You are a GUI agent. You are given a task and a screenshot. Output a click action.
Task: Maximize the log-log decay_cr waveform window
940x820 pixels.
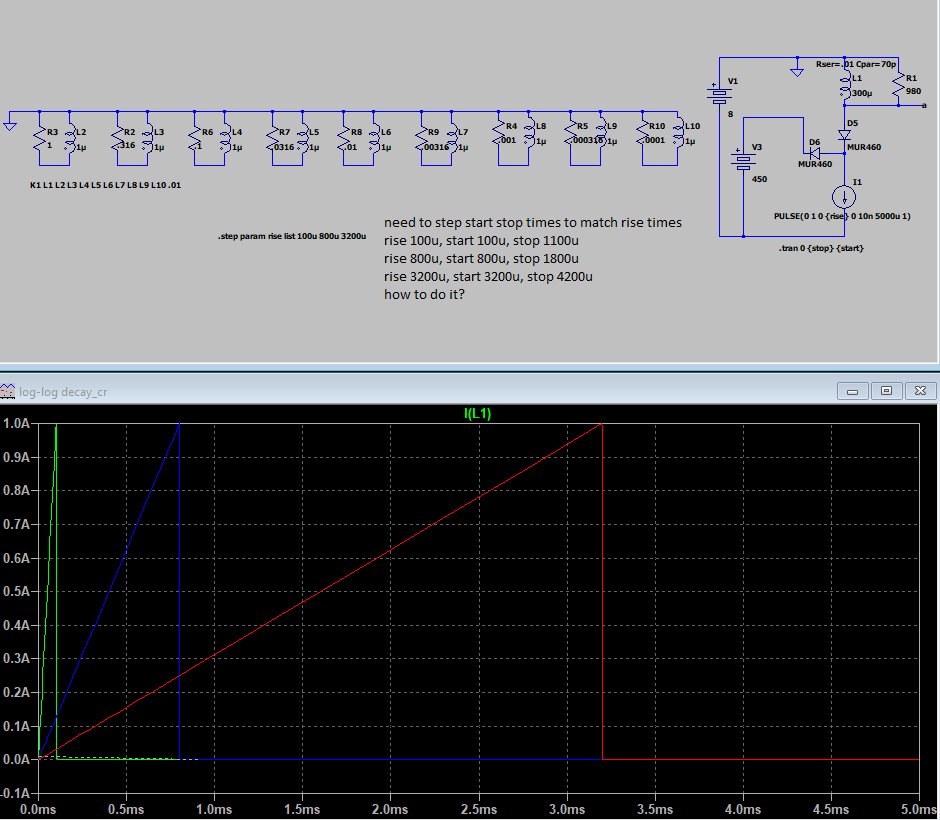(886, 391)
